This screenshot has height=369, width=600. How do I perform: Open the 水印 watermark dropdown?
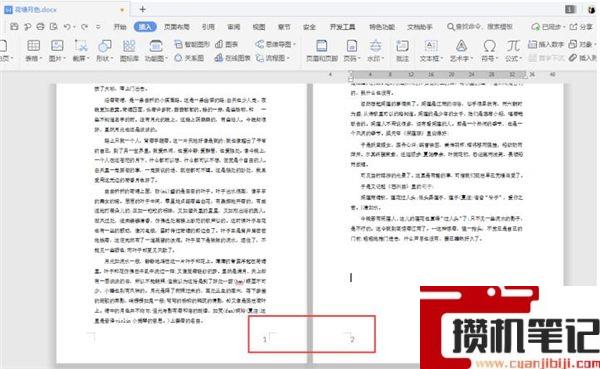coord(375,51)
